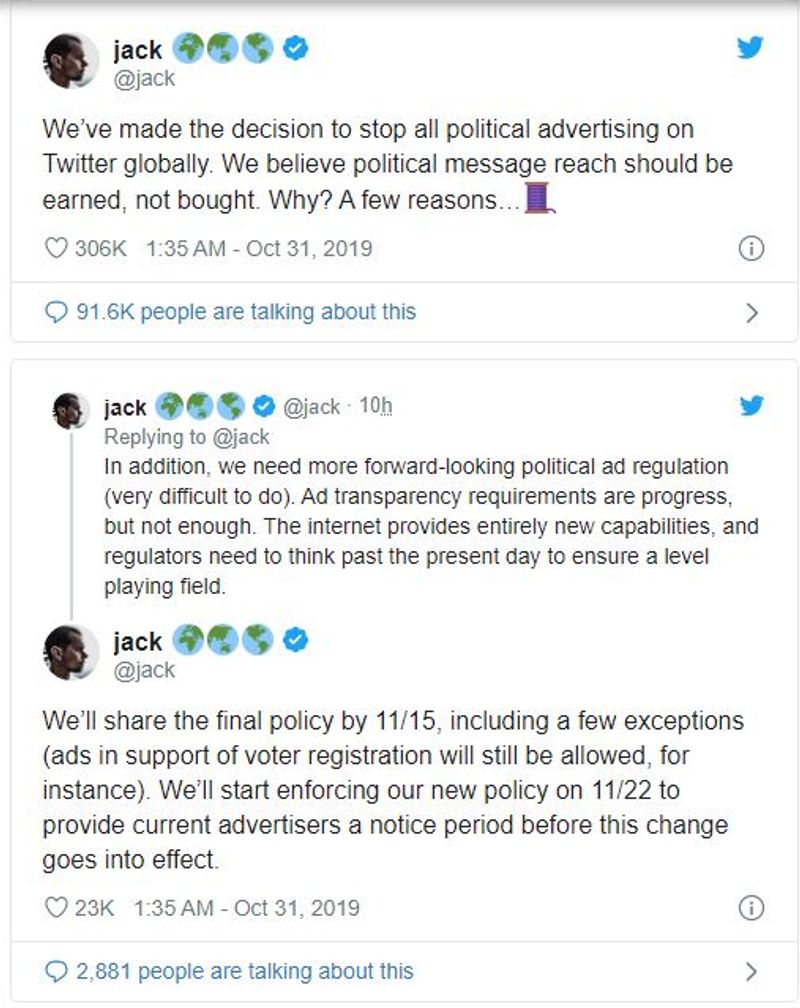Viewport: 800px width, 1008px height.
Task: Click the reply bubble icon beside 91.6K people
Action: point(57,312)
